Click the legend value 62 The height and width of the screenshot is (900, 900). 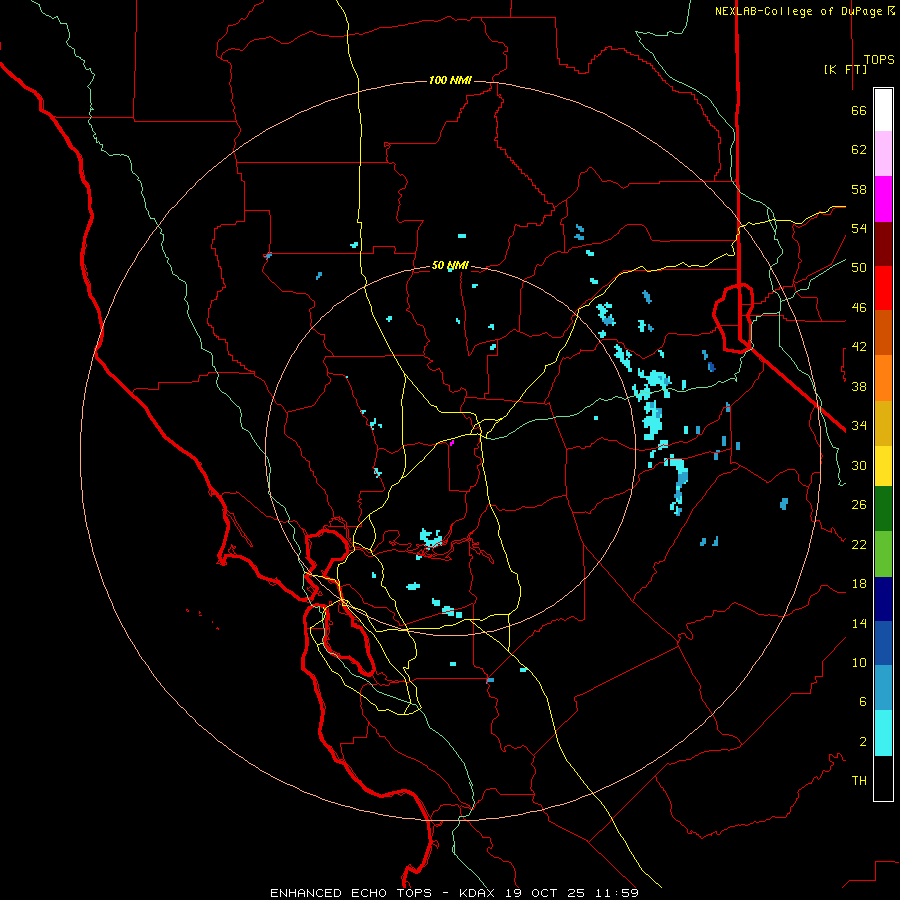point(859,150)
